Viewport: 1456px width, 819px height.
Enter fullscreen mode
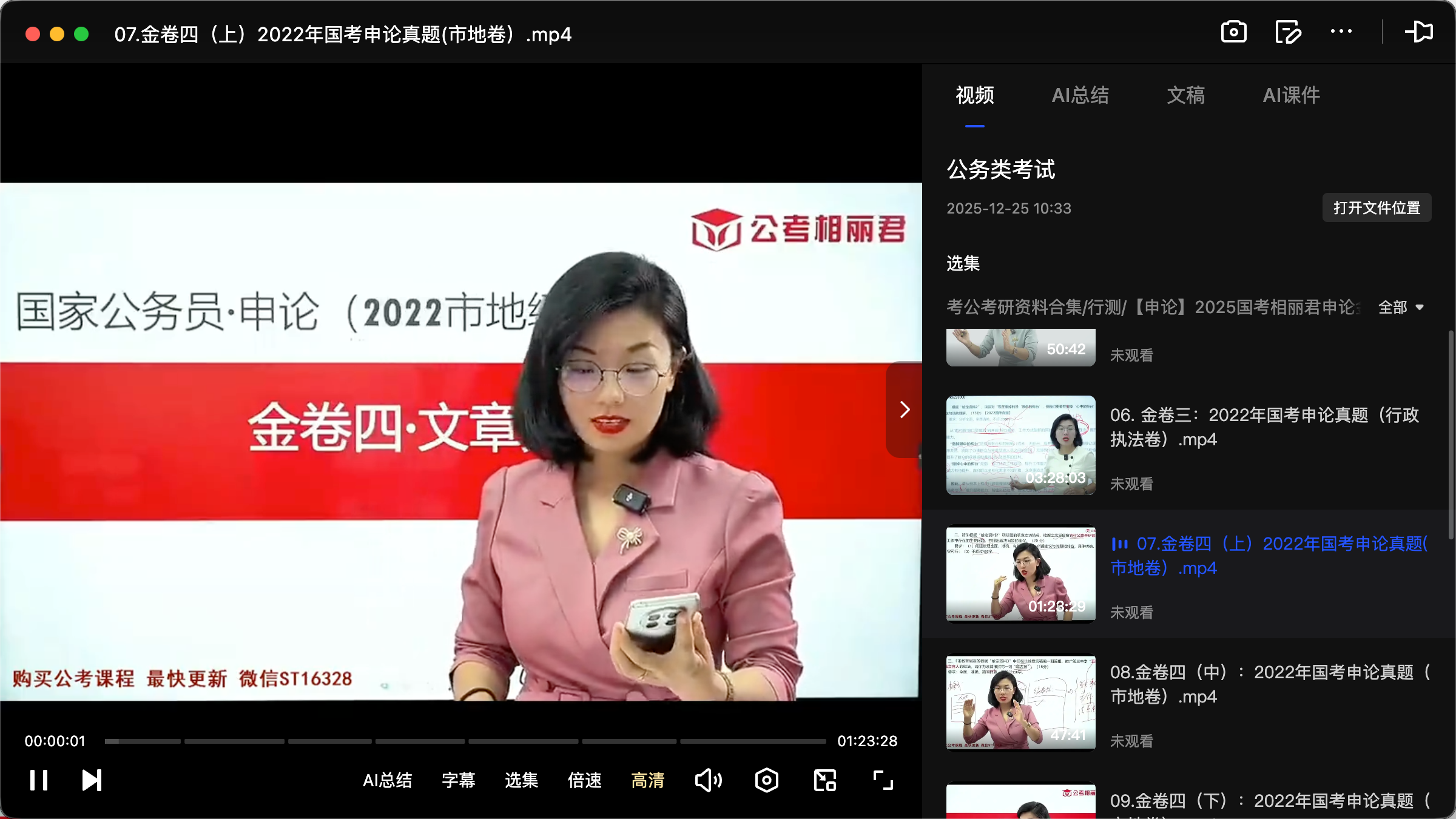pyautogui.click(x=883, y=780)
